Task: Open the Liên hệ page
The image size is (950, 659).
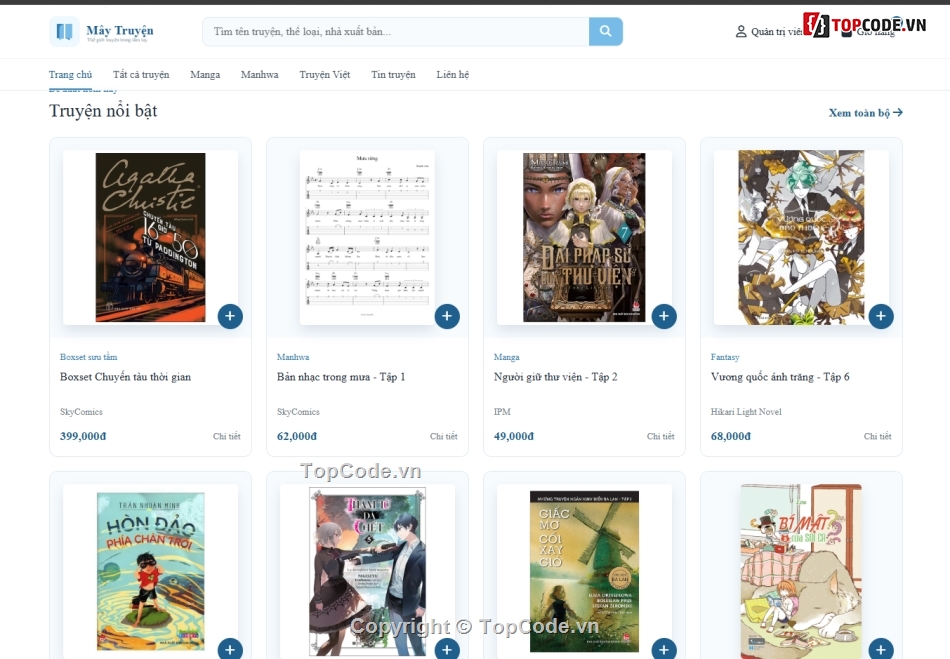Action: tap(453, 75)
